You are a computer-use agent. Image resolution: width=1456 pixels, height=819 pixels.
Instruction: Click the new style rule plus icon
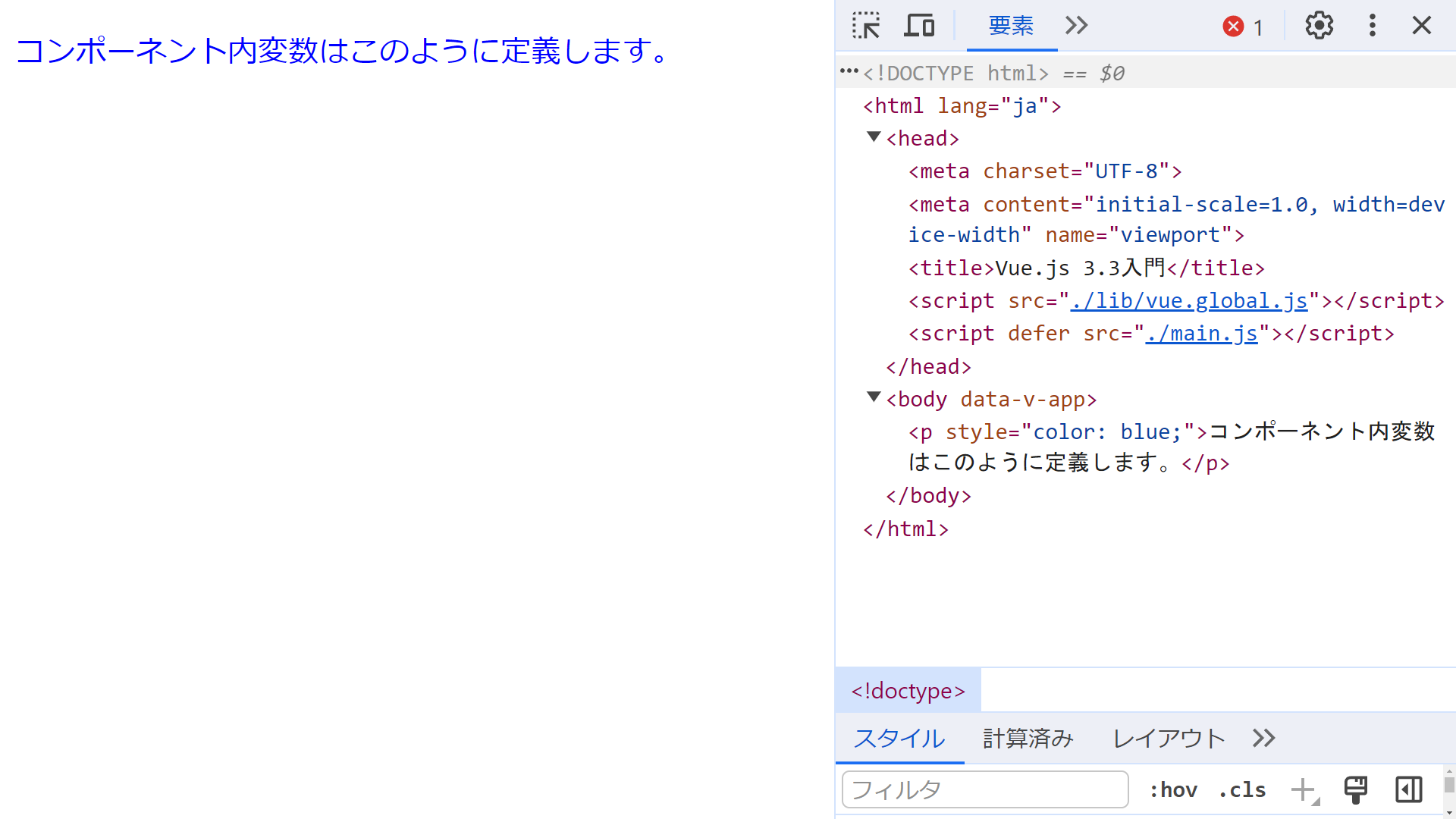pos(1304,789)
